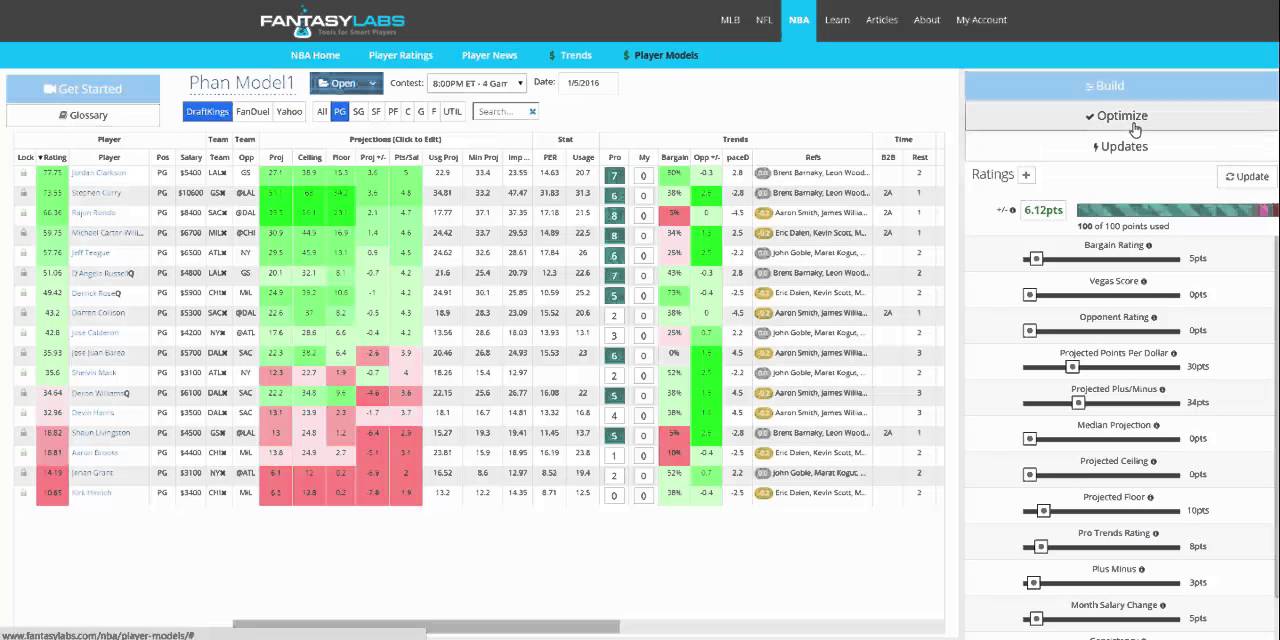1280x640 pixels.
Task: Click info icon for Projected Plus/Minus
Action: click(x=1163, y=390)
